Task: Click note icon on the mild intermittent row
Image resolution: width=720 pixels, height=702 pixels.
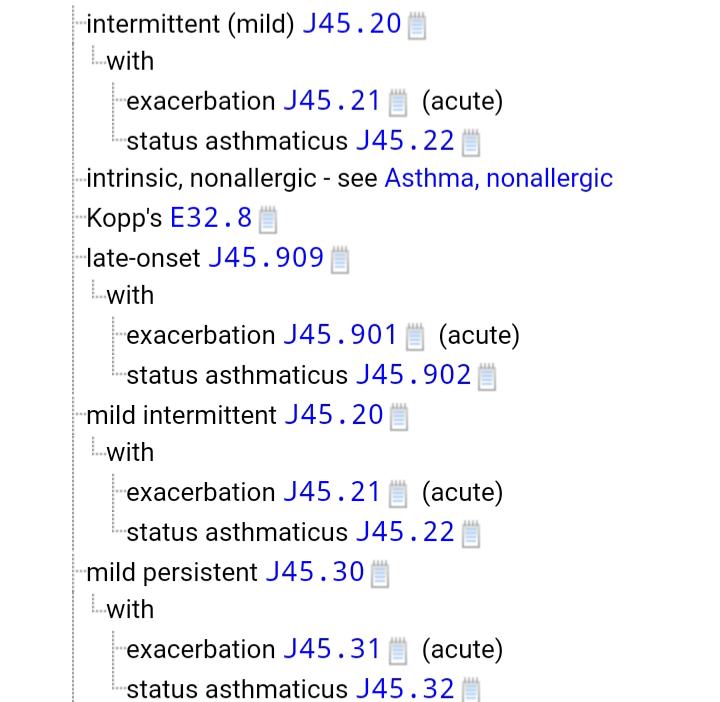Action: [x=398, y=416]
